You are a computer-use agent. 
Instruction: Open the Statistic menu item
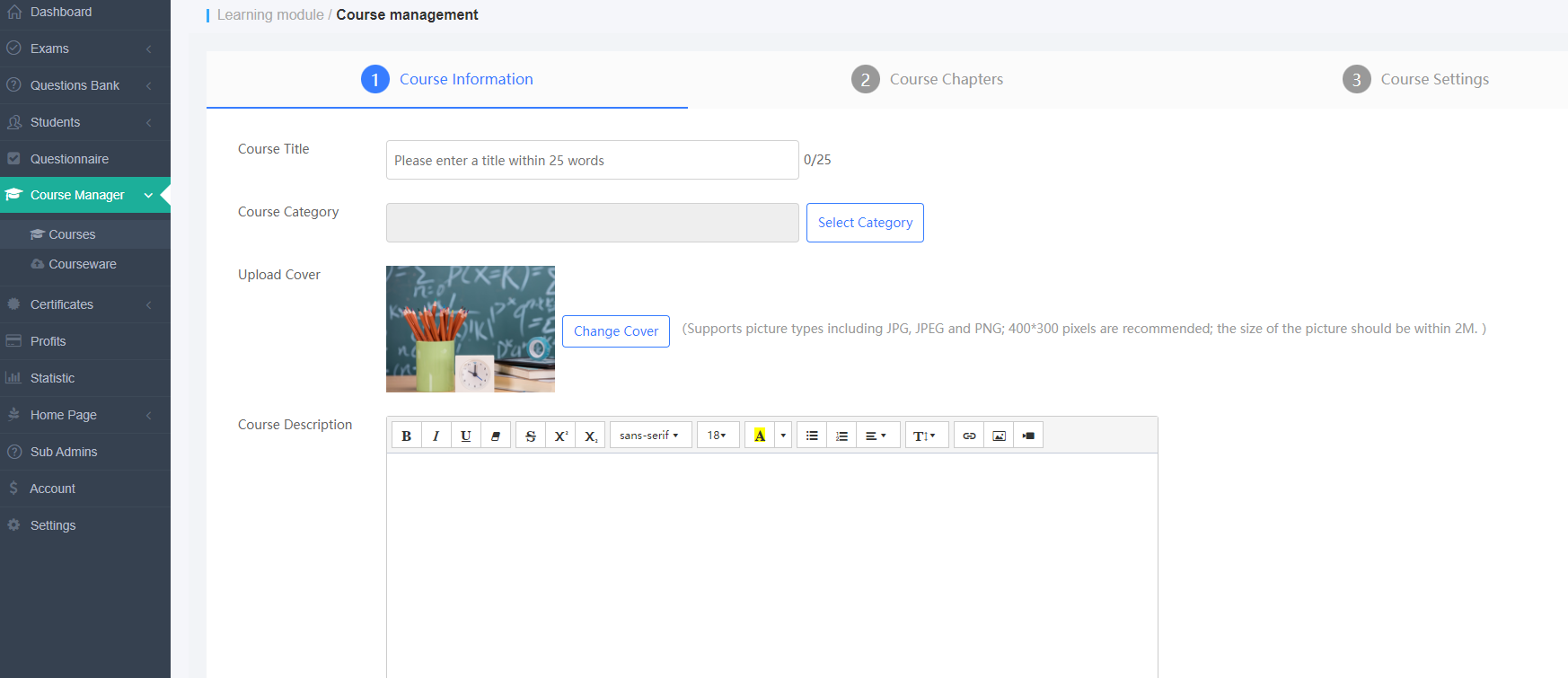tap(85, 378)
